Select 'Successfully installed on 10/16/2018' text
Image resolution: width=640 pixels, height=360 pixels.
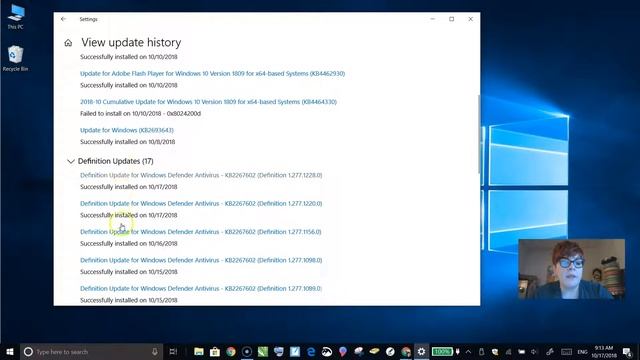tap(129, 243)
